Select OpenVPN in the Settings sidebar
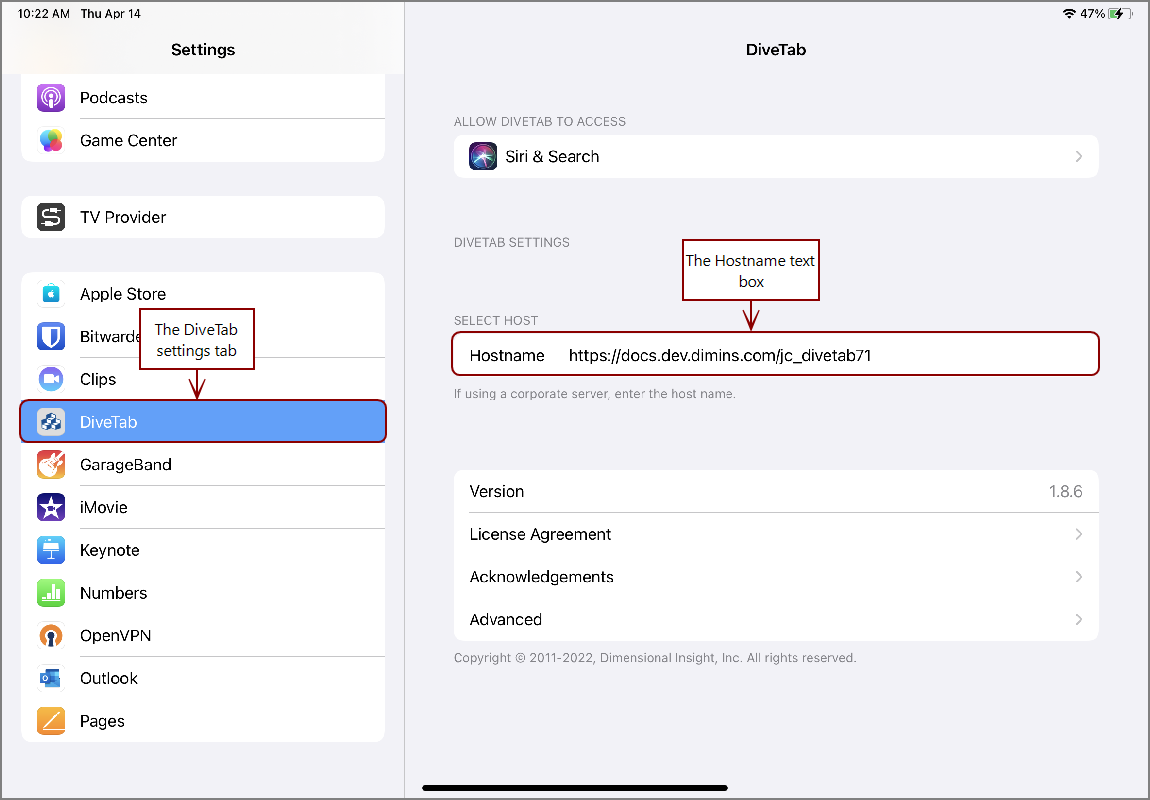The height and width of the screenshot is (800, 1150). pos(115,635)
